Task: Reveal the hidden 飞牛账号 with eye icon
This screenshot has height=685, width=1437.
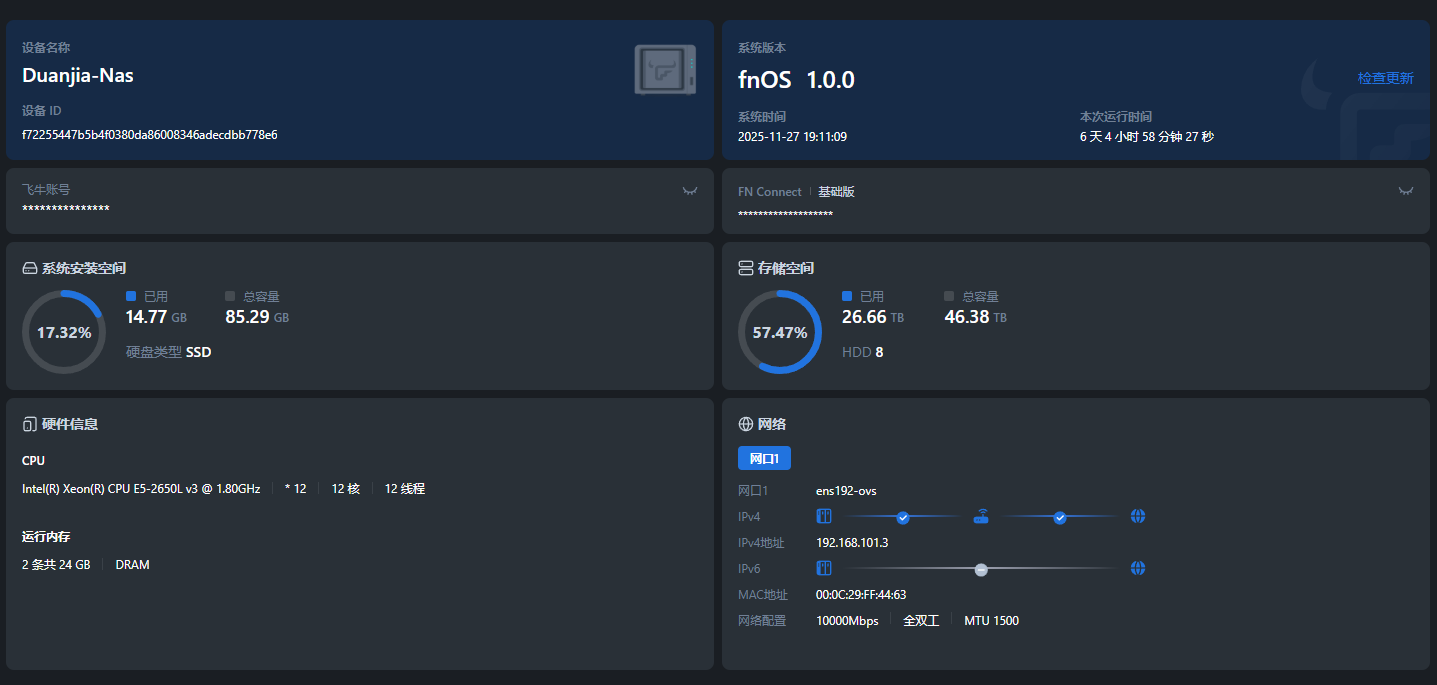Action: pyautogui.click(x=690, y=191)
